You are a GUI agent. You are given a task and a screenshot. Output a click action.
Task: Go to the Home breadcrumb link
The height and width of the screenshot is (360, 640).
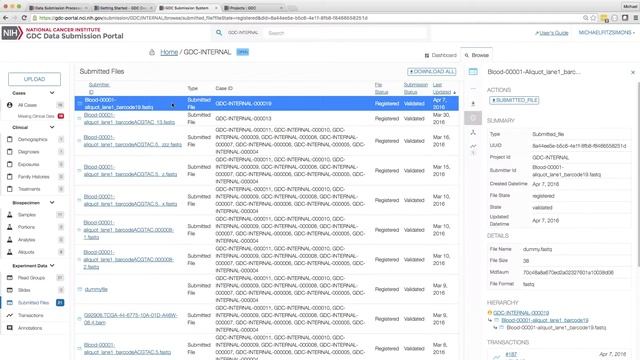[169, 52]
